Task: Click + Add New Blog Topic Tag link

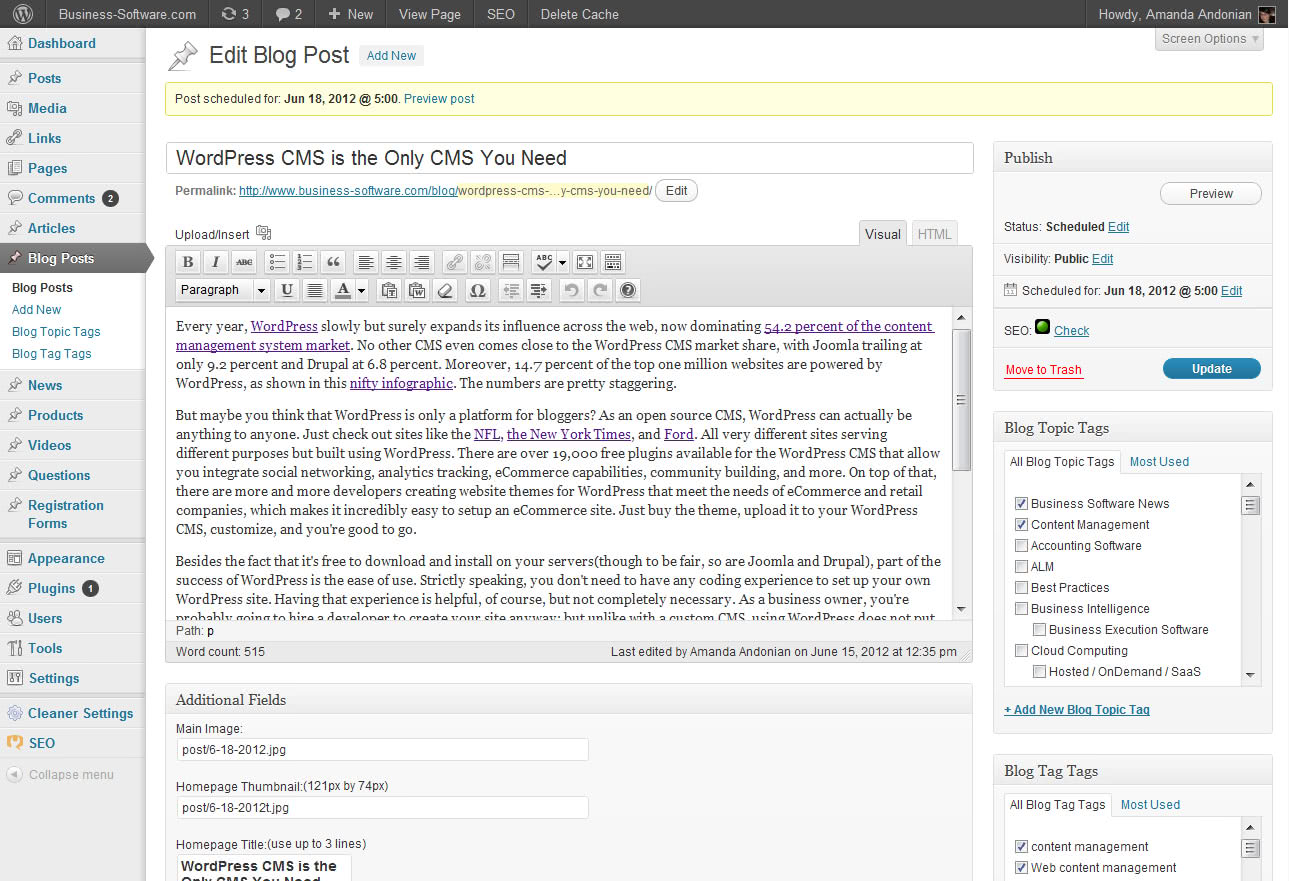Action: click(x=1077, y=710)
